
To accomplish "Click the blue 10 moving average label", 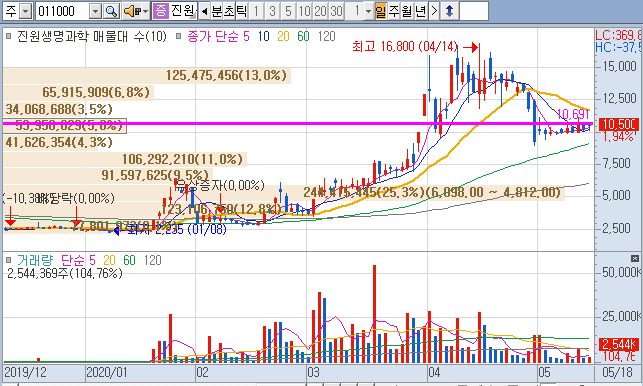I will click(263, 36).
